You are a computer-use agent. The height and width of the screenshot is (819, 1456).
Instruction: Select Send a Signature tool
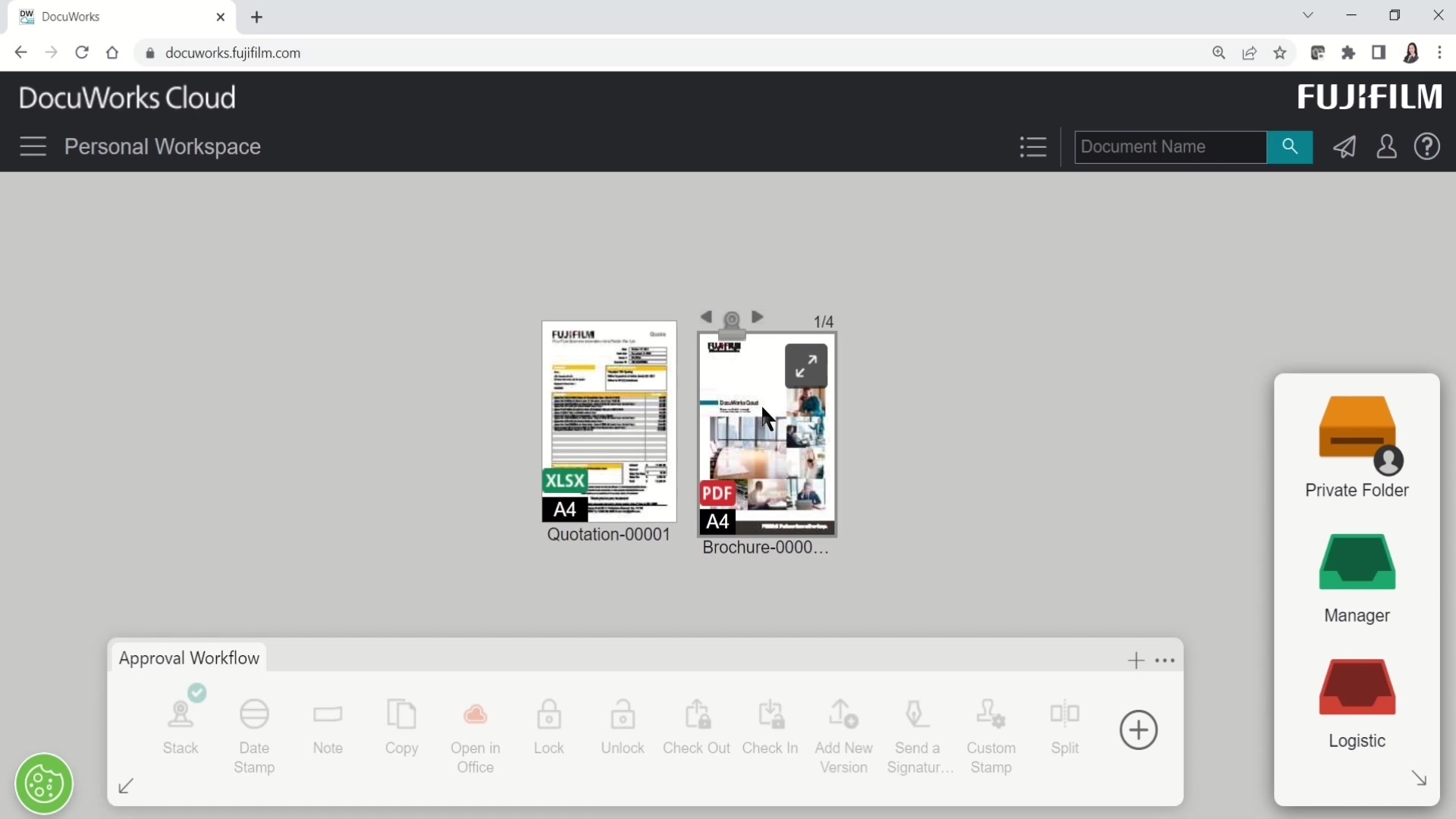coord(918,737)
